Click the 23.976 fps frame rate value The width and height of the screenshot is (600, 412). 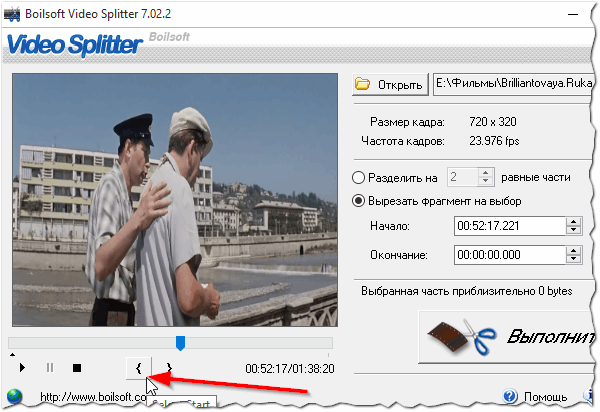(494, 141)
